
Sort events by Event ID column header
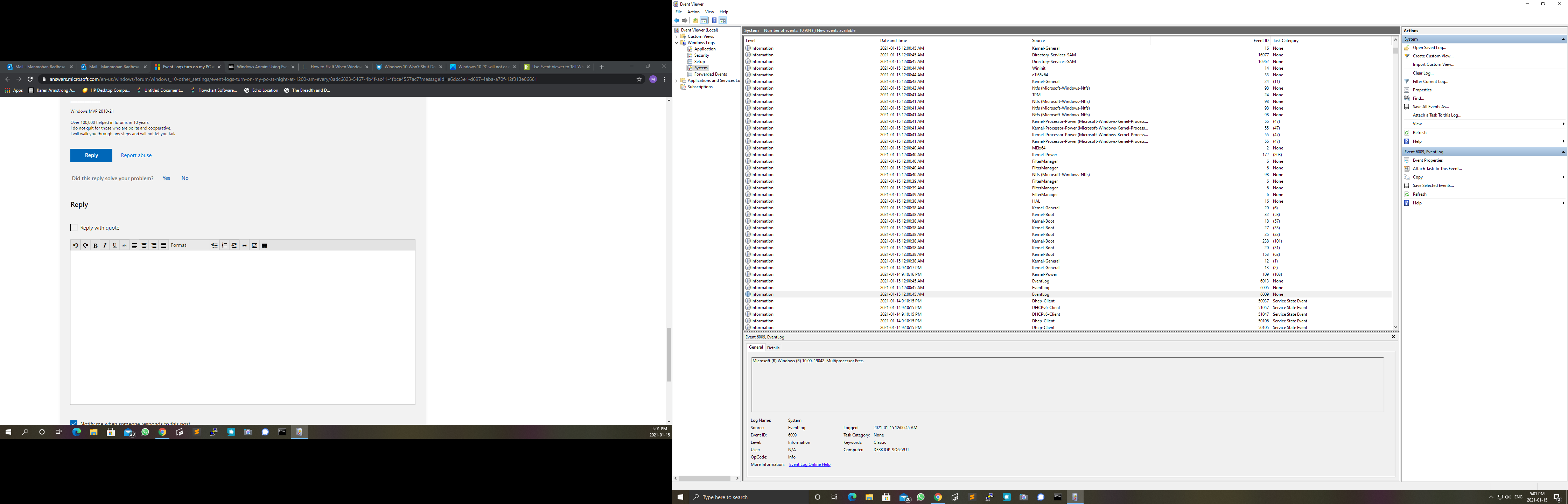1261,41
